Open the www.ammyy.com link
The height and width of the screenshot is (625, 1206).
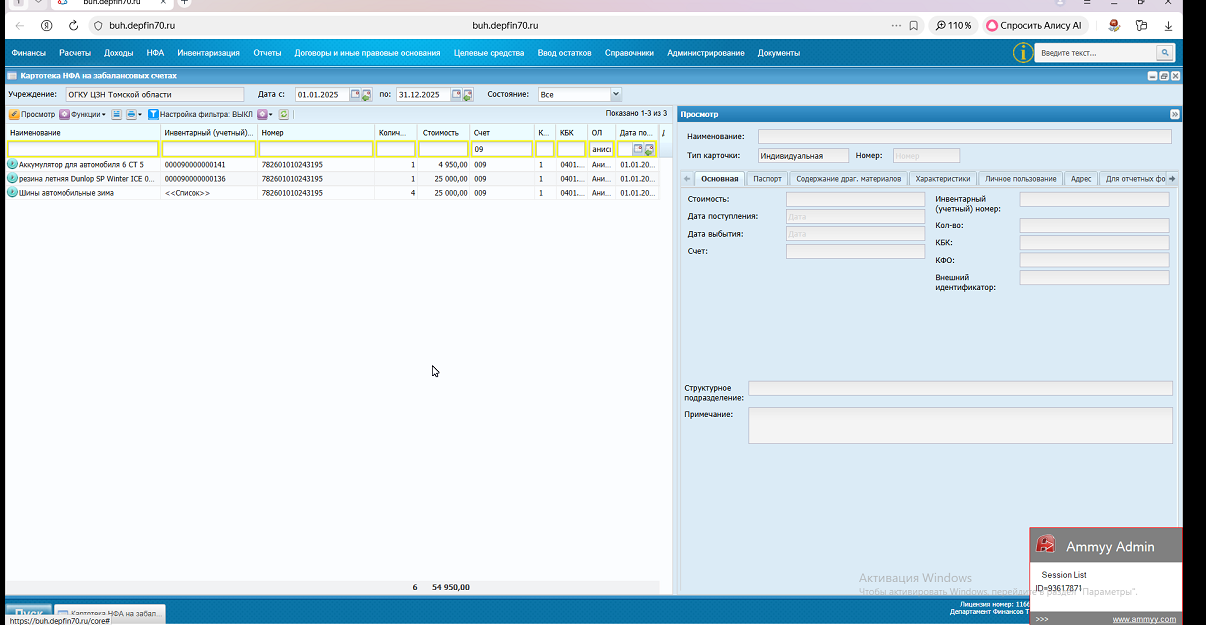coord(1144,619)
